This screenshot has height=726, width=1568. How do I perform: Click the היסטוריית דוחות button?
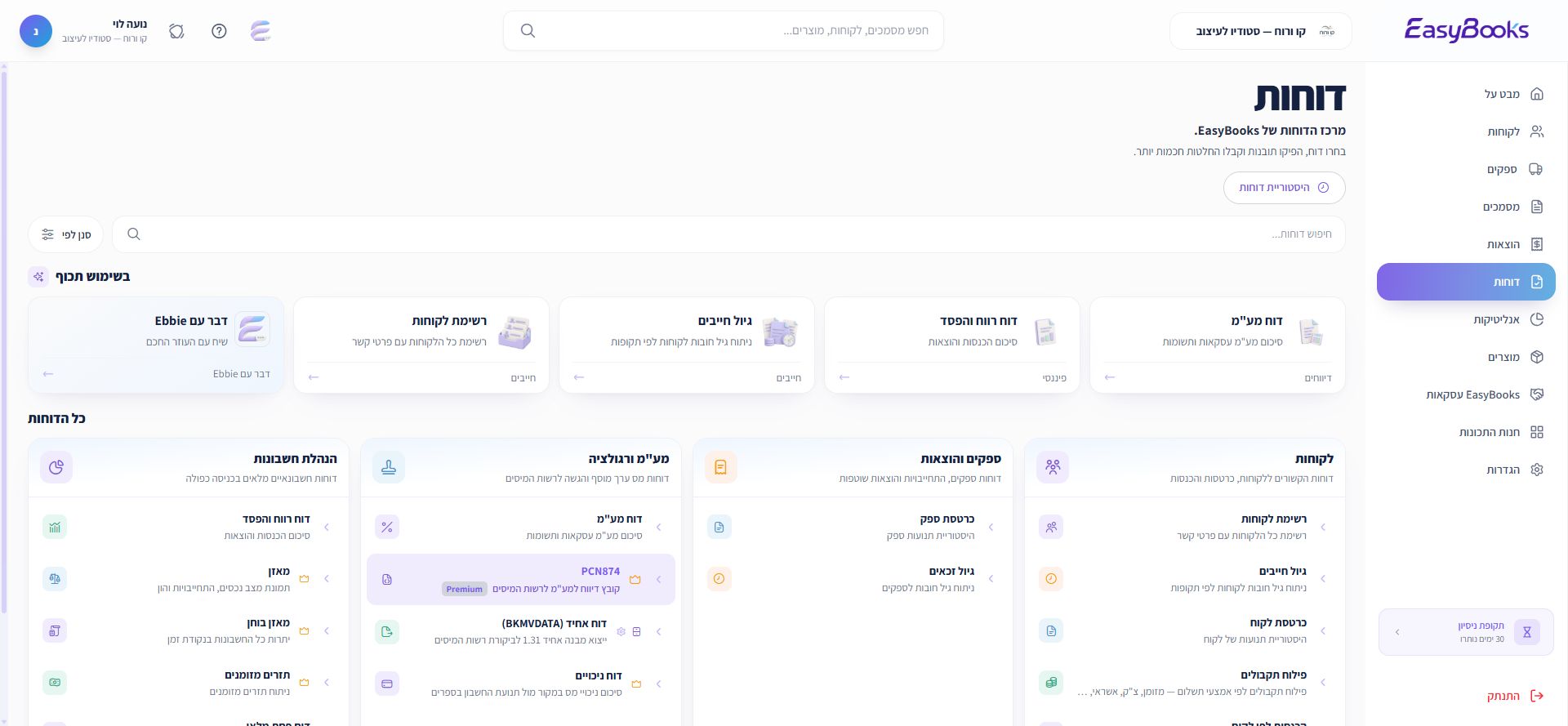tap(1284, 188)
